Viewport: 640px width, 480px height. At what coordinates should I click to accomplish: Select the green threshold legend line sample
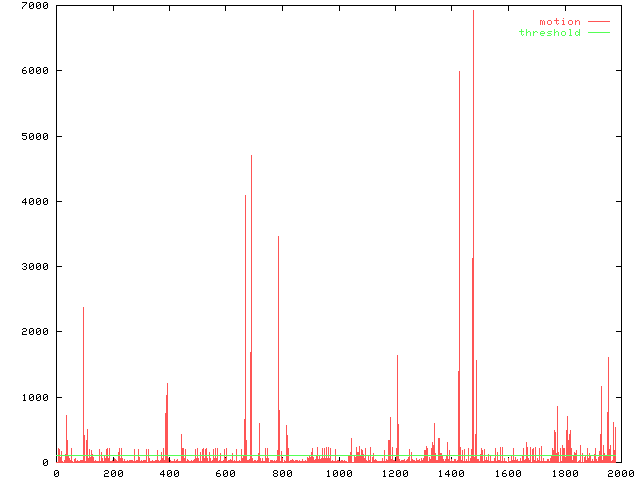click(x=598, y=33)
